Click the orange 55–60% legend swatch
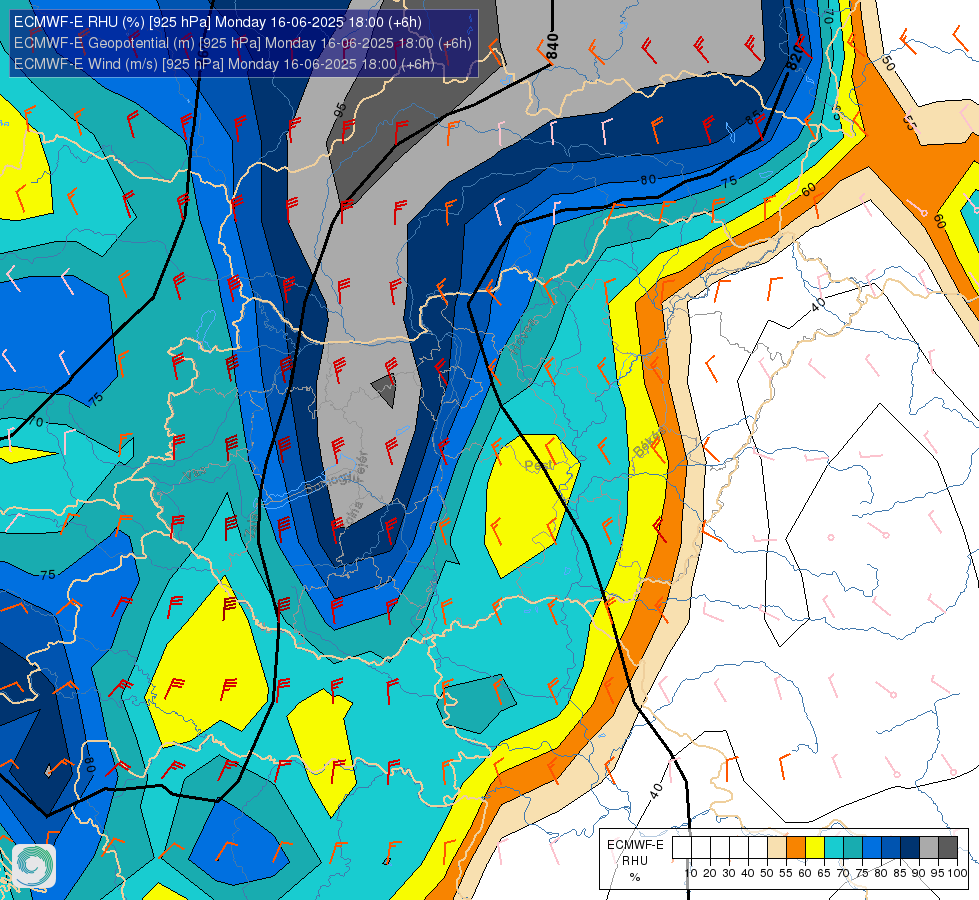This screenshot has height=900, width=979. 796,848
